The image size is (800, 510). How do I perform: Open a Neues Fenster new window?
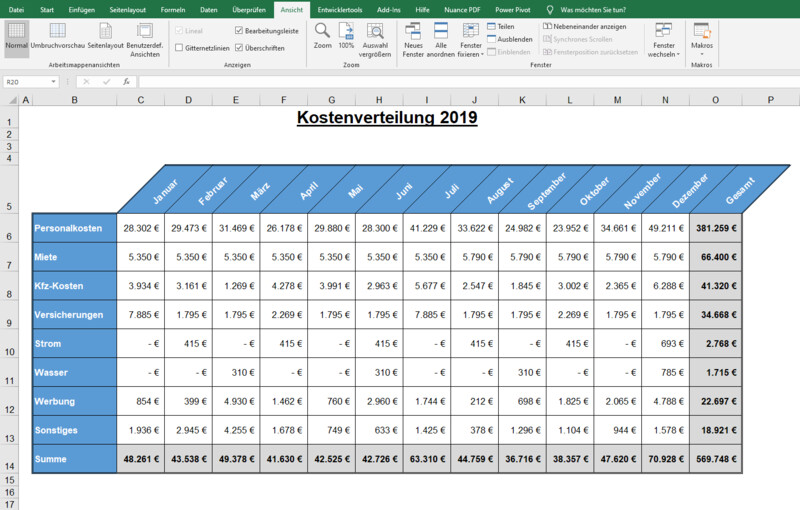click(x=413, y=40)
